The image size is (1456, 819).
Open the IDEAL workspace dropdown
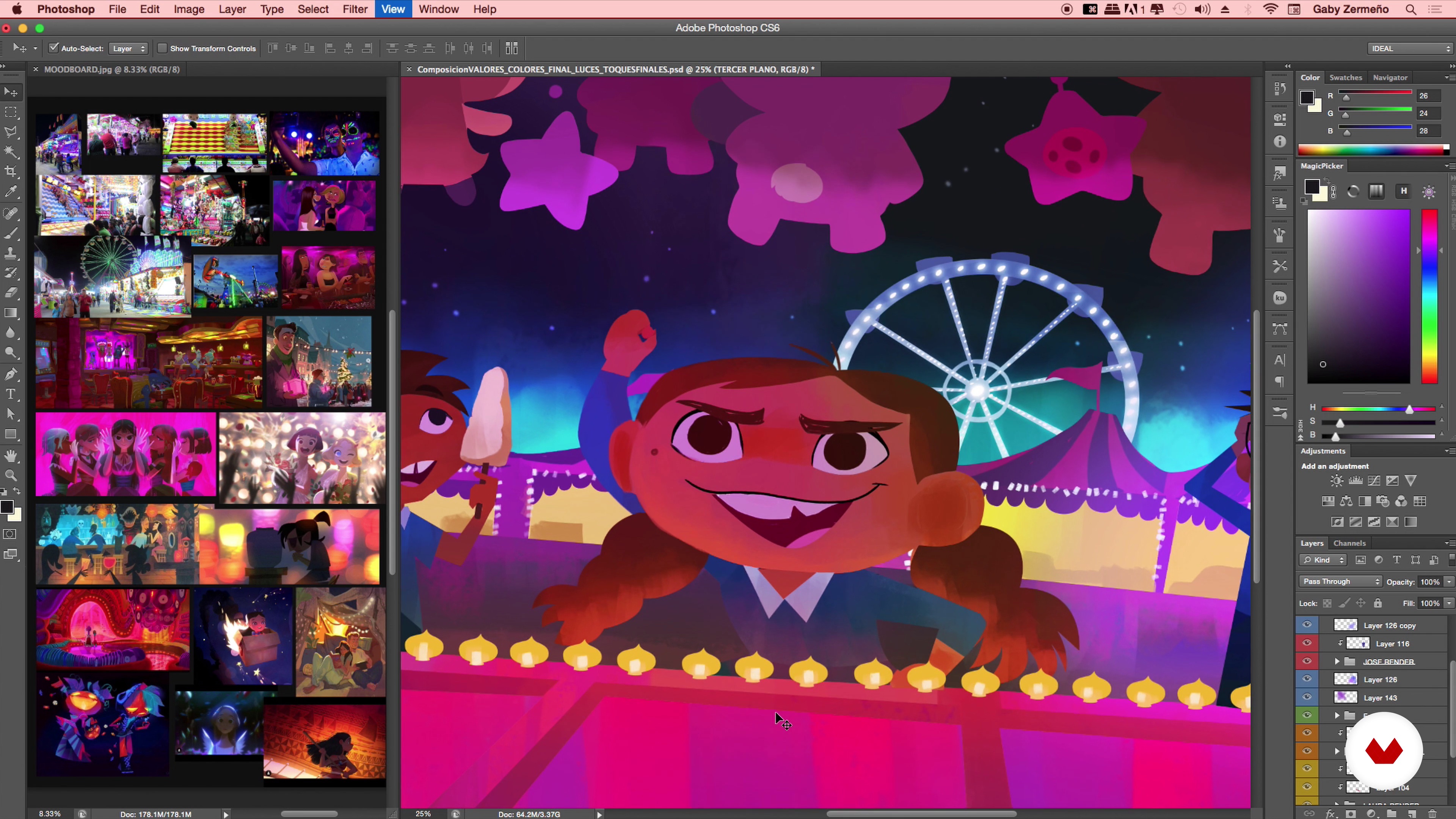1410,49
